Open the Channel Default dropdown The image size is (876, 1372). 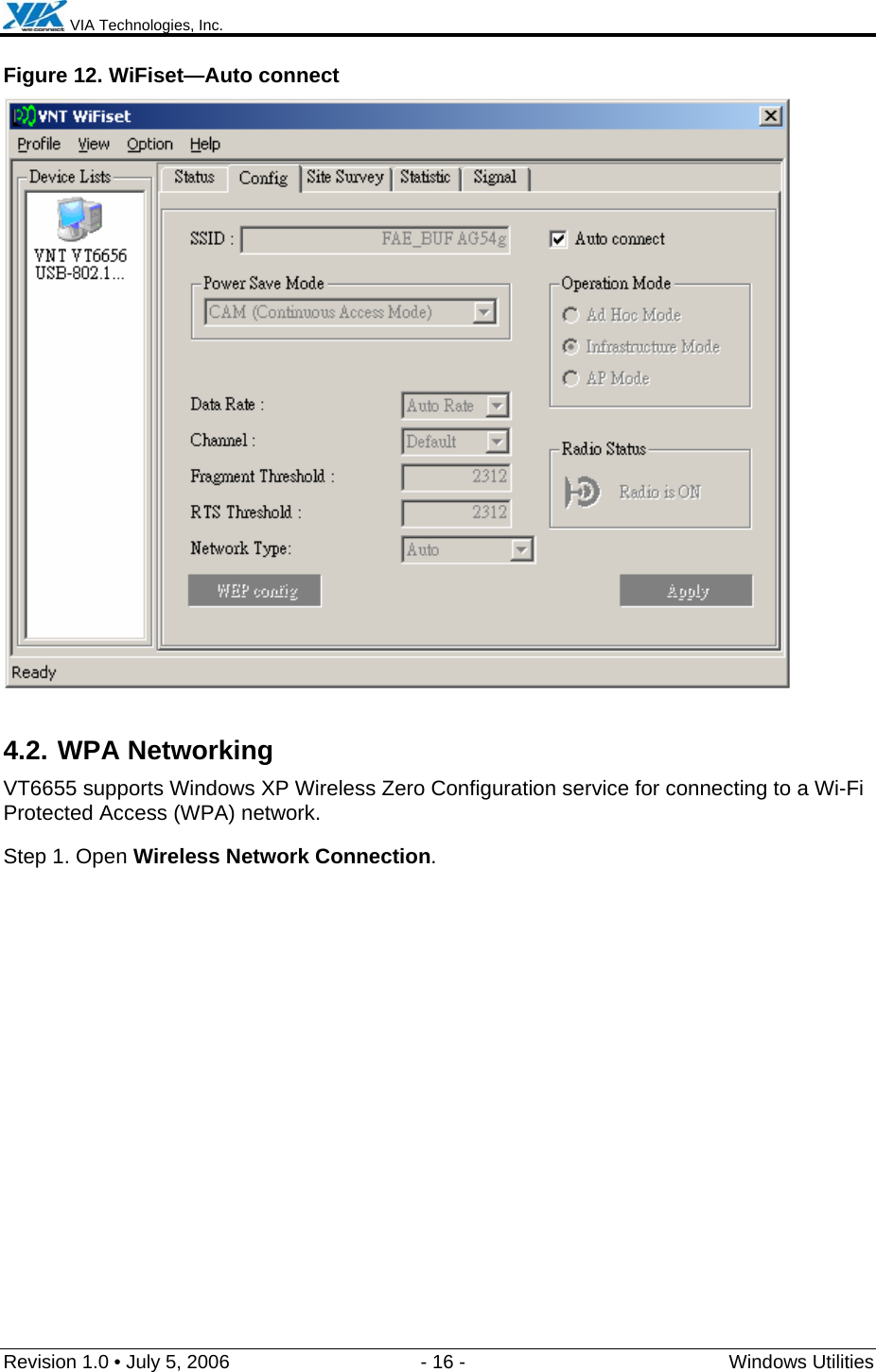(x=498, y=442)
